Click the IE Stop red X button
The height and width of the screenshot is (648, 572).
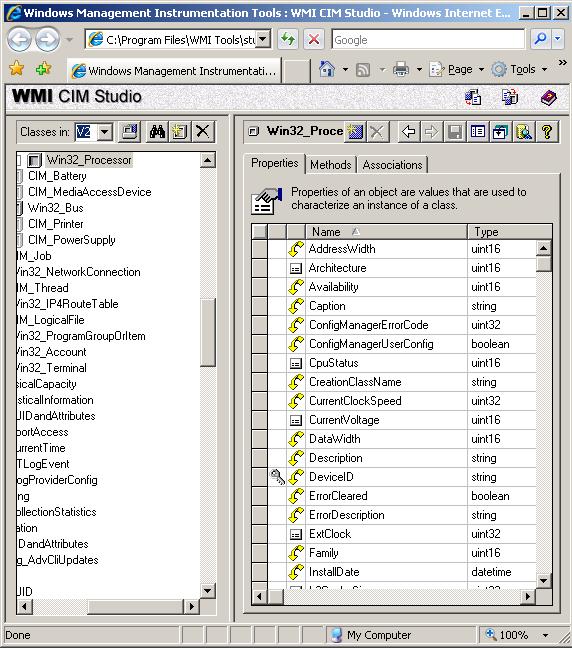[x=314, y=40]
